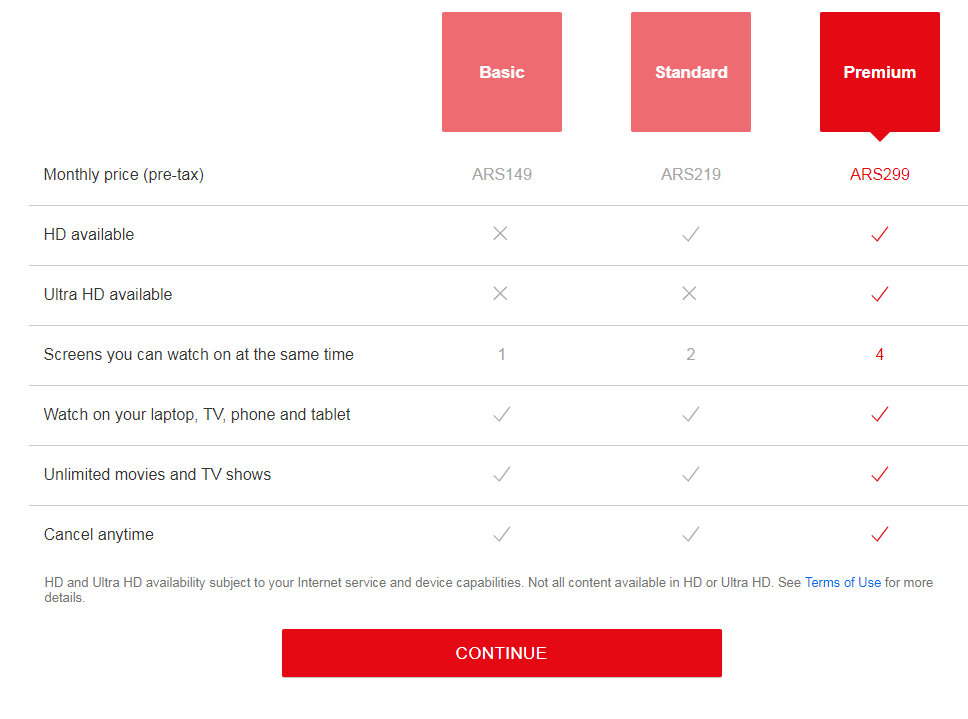968x719 pixels.
Task: Click the Standard checkmark for laptop and TV watching
Action: point(690,414)
